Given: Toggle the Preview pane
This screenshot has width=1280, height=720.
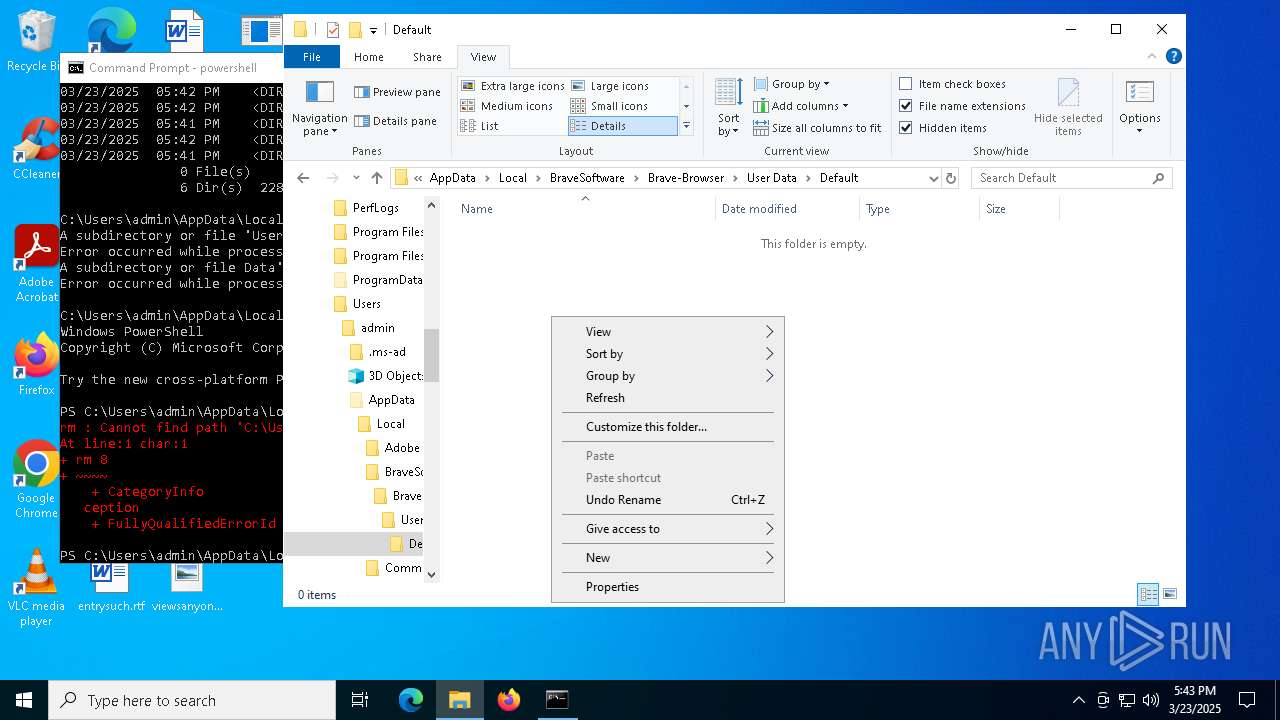Looking at the screenshot, I should pos(397,92).
